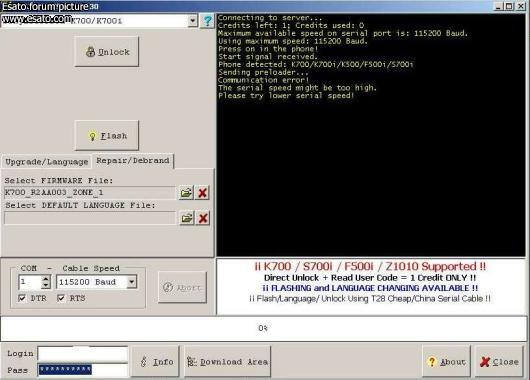Click the Flash button
The width and height of the screenshot is (530, 380).
click(x=106, y=136)
